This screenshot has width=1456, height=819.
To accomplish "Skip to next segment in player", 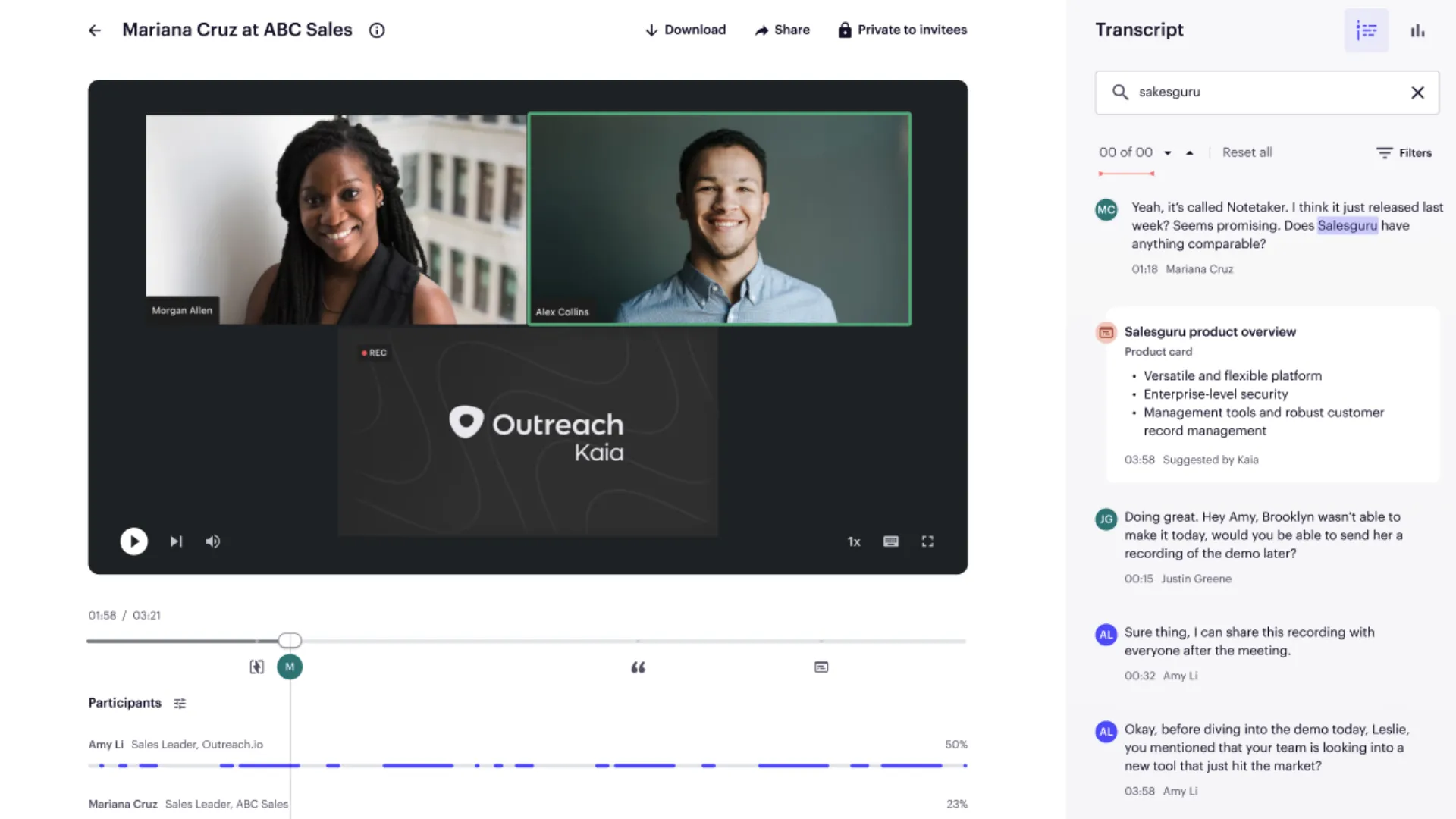I will pyautogui.click(x=176, y=541).
